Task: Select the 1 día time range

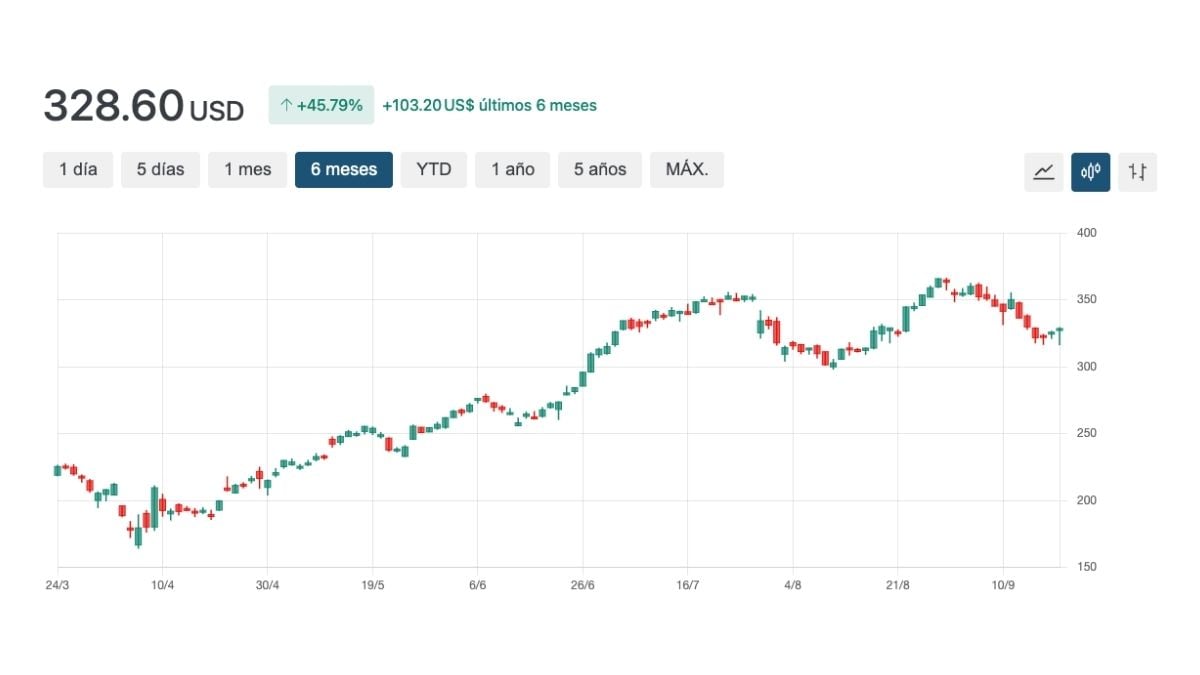Action: pos(78,169)
